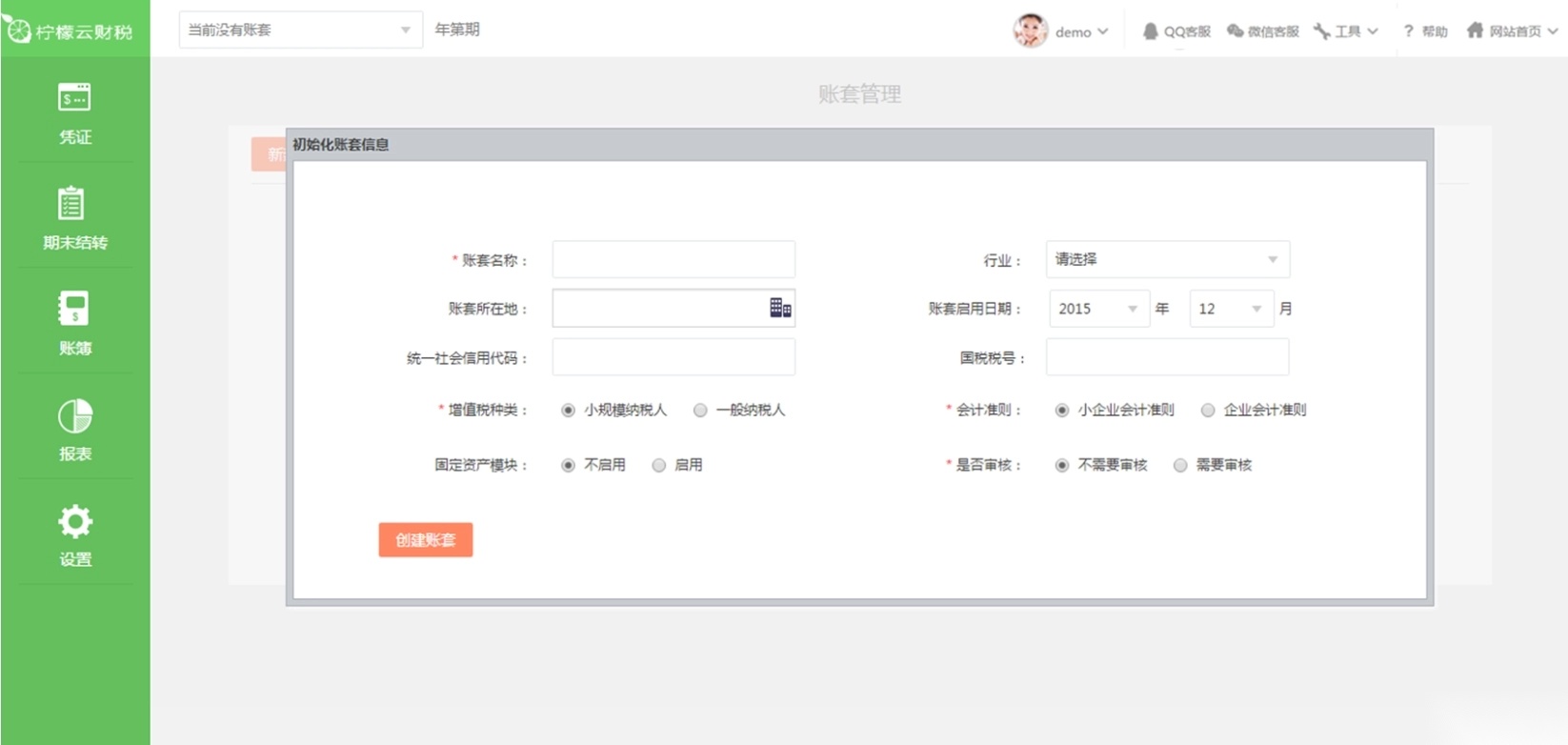Image resolution: width=1568 pixels, height=745 pixels.
Task: Click the 初始化账套信息 dialog title
Action: 340,145
